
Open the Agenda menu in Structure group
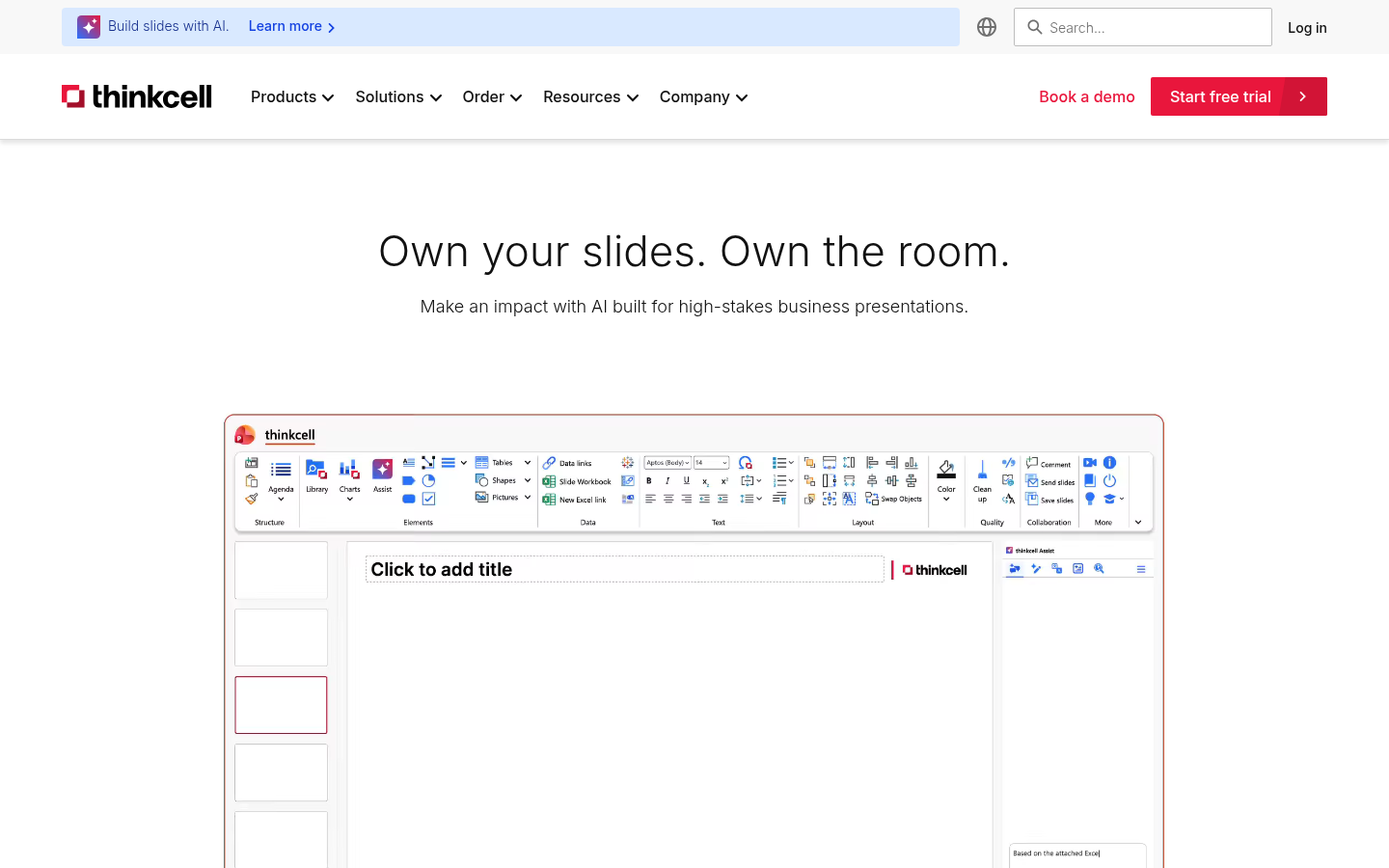point(281,479)
